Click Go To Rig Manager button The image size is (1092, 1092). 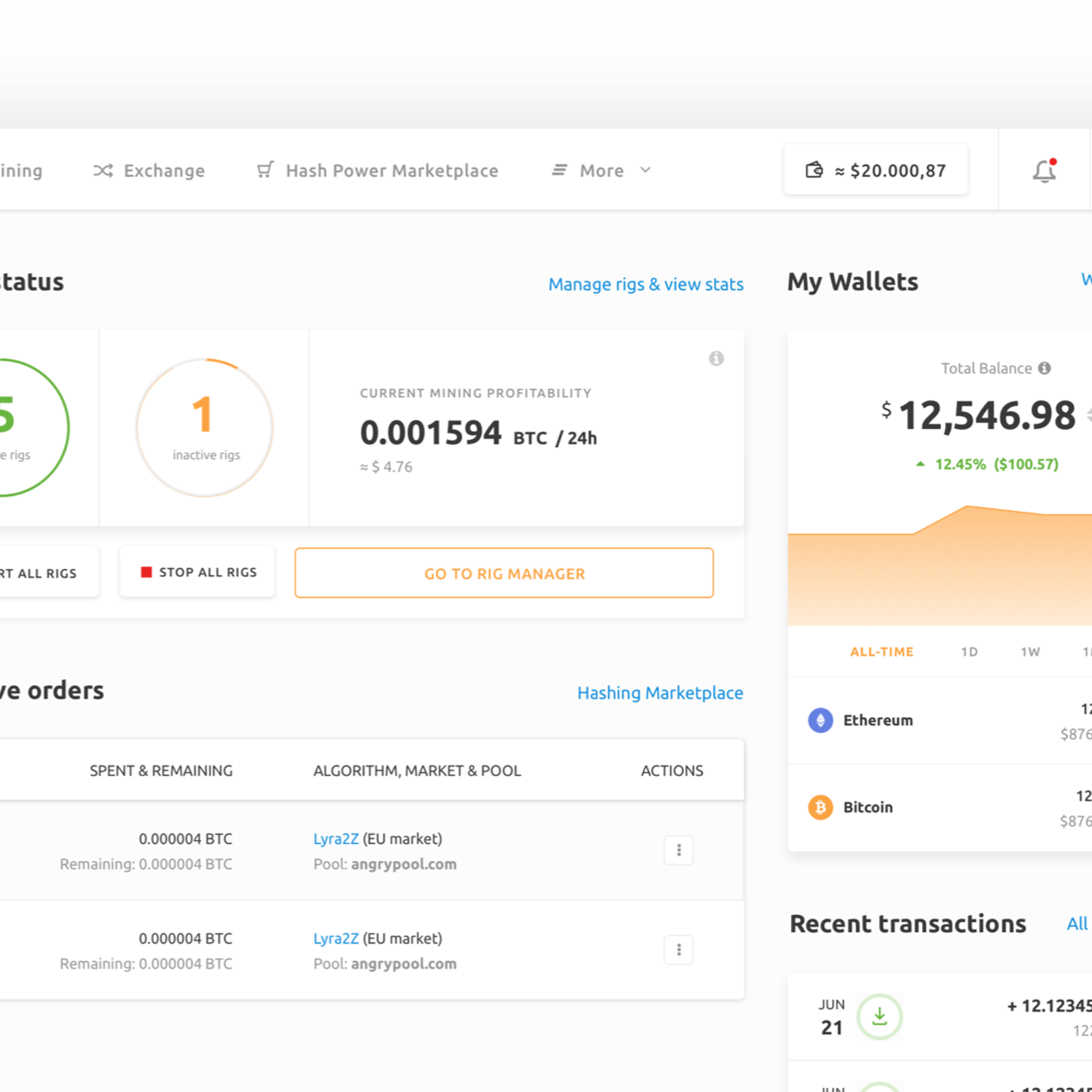pos(504,573)
